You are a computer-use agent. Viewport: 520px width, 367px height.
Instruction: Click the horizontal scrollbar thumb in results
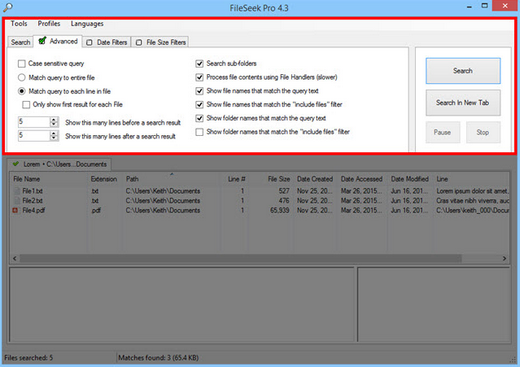[x=241, y=258]
